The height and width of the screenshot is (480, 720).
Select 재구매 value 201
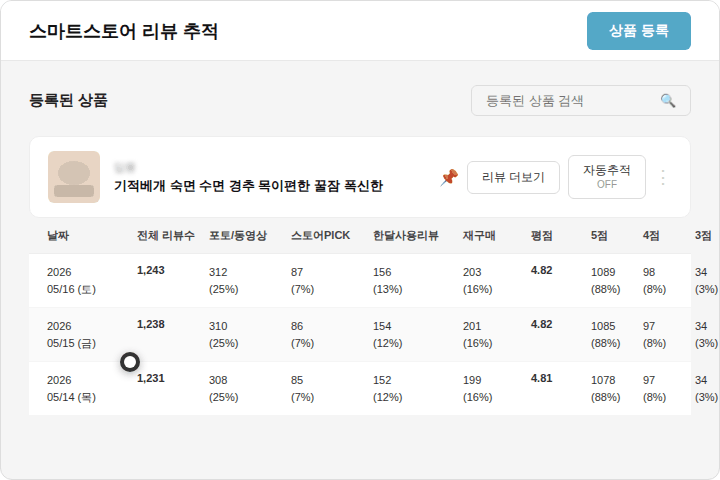(472, 326)
